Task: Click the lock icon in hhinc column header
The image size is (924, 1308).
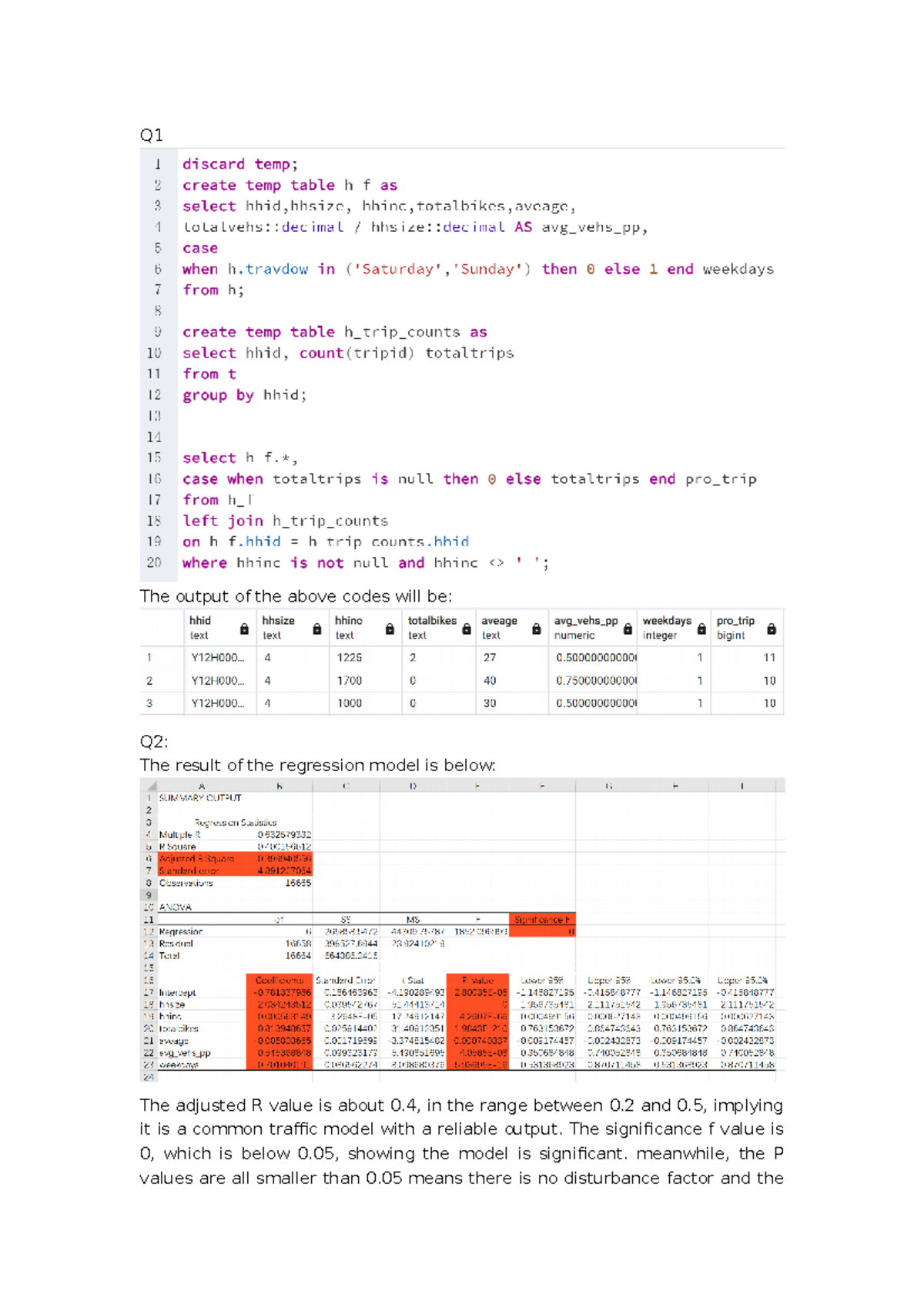Action: click(390, 629)
